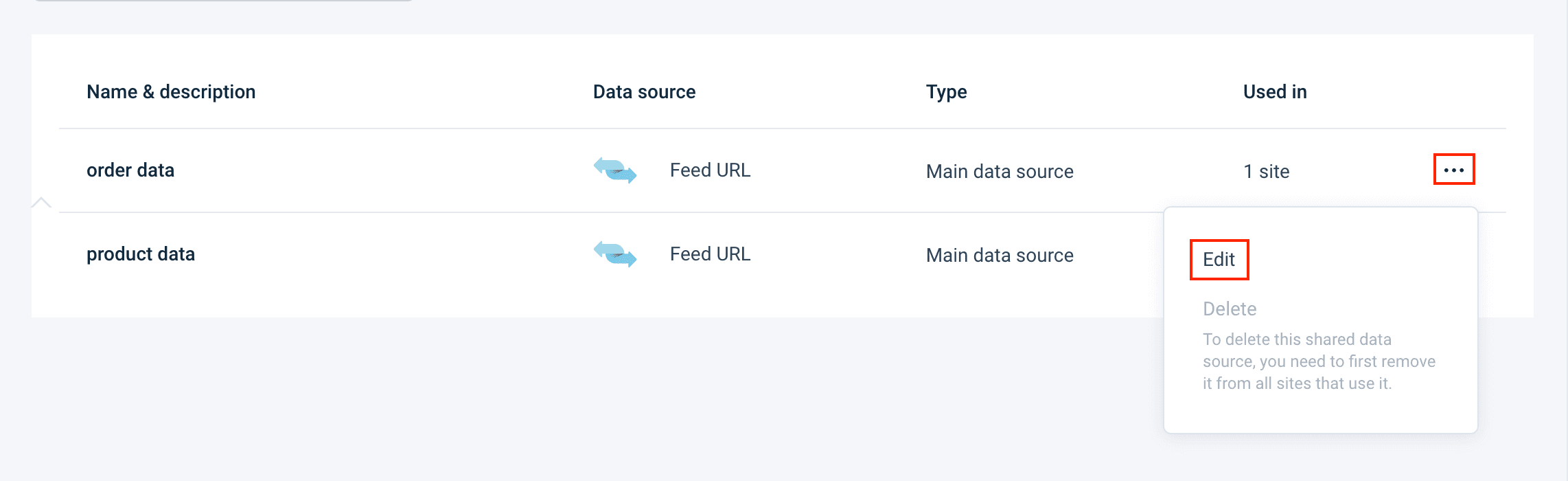Click the Type column header
Screen dimensions: 1568x481
946,92
